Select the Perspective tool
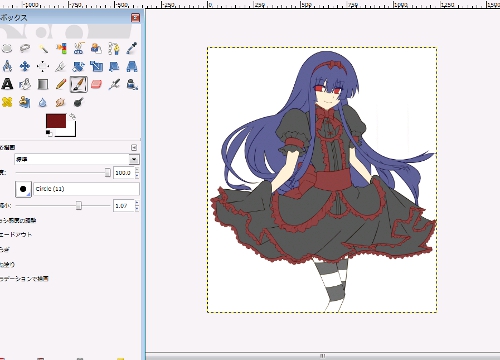The image size is (500, 360). [x=132, y=66]
